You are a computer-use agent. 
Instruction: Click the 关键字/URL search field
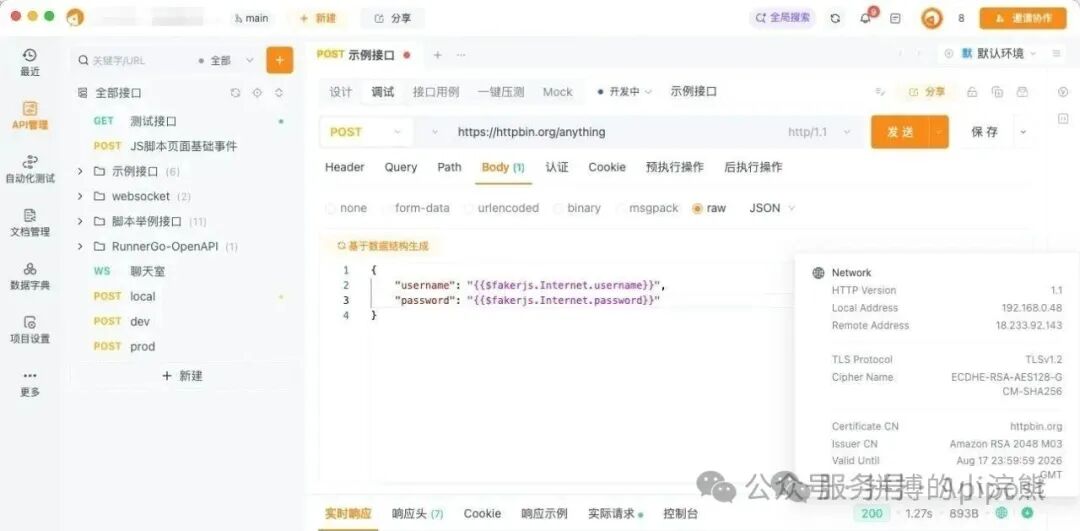click(x=133, y=61)
